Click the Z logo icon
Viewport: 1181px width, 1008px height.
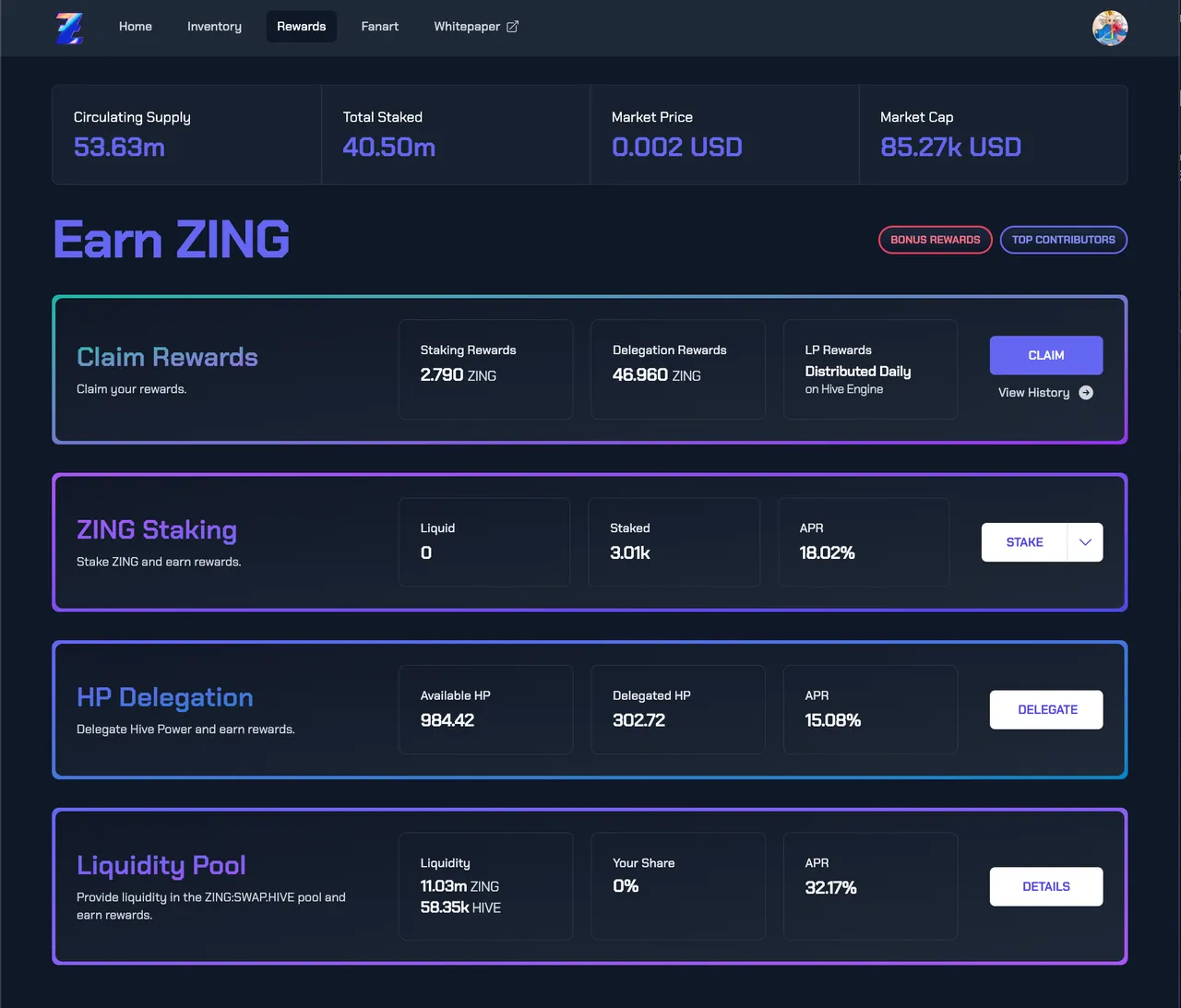(x=70, y=28)
